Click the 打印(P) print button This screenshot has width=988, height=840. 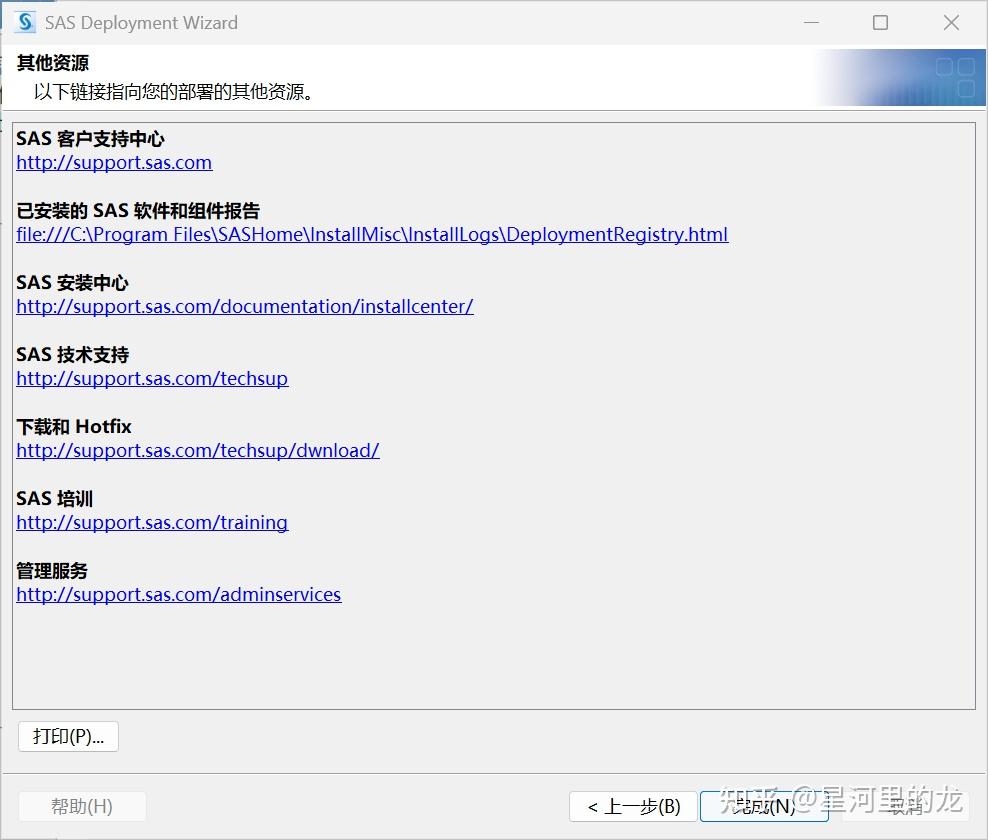tap(68, 736)
